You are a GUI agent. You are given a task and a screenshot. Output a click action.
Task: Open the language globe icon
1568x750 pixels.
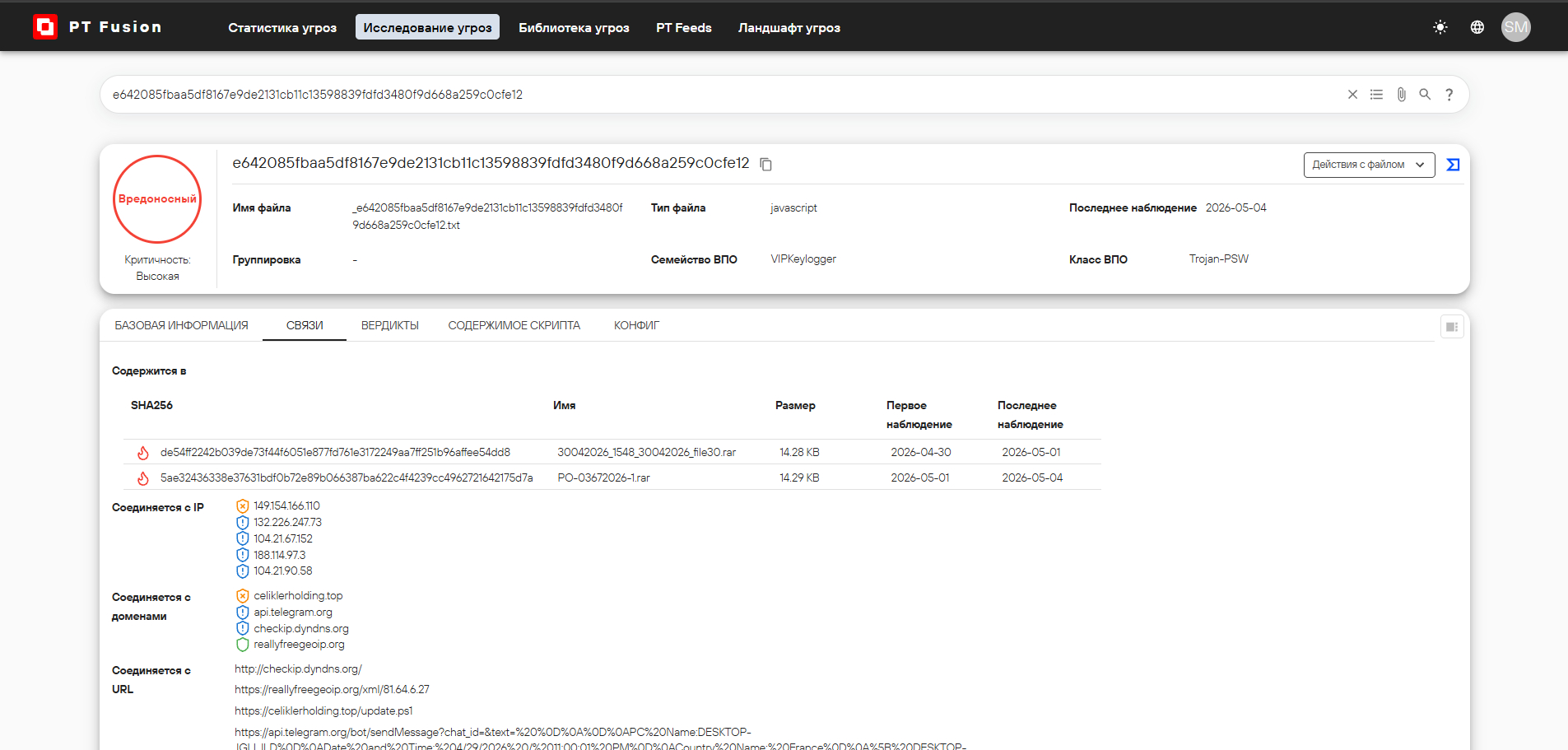pos(1477,27)
